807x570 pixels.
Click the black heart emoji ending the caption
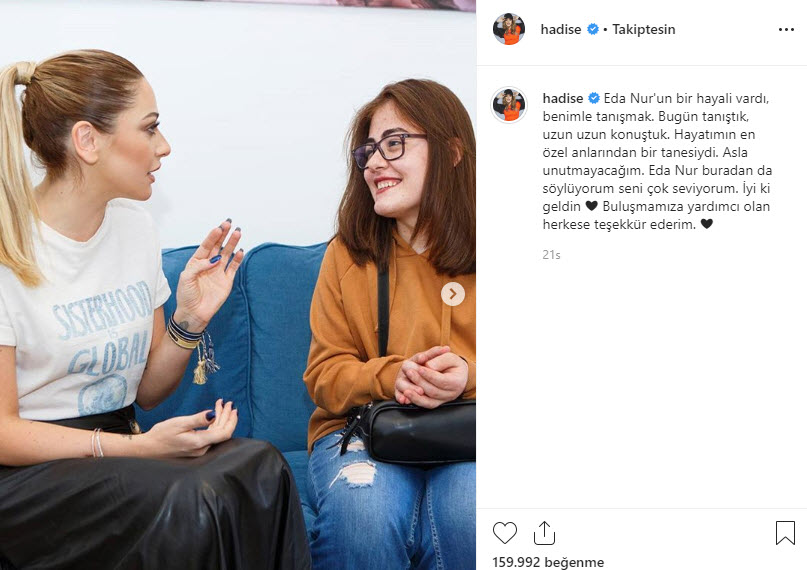(x=707, y=224)
